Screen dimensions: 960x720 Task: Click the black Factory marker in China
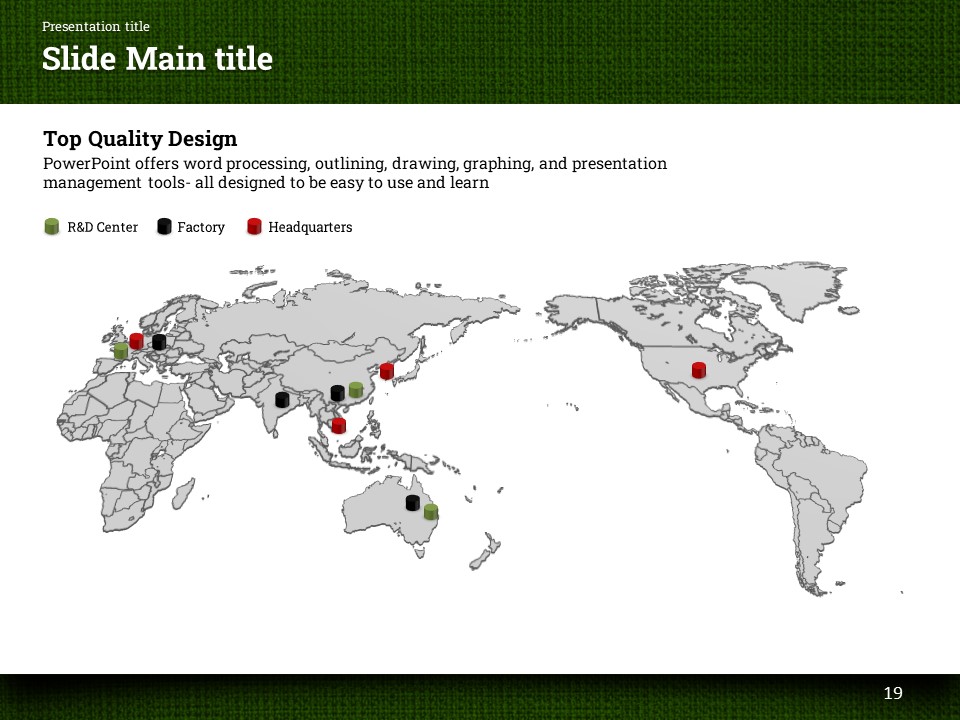337,393
